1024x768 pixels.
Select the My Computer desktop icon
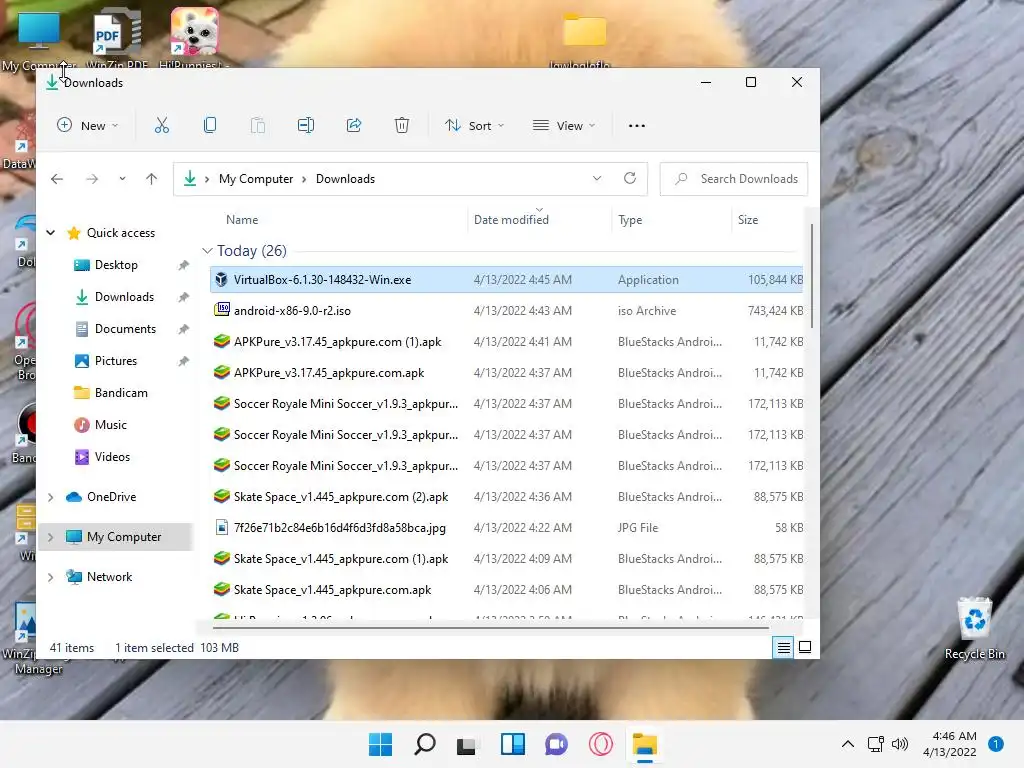pyautogui.click(x=39, y=38)
